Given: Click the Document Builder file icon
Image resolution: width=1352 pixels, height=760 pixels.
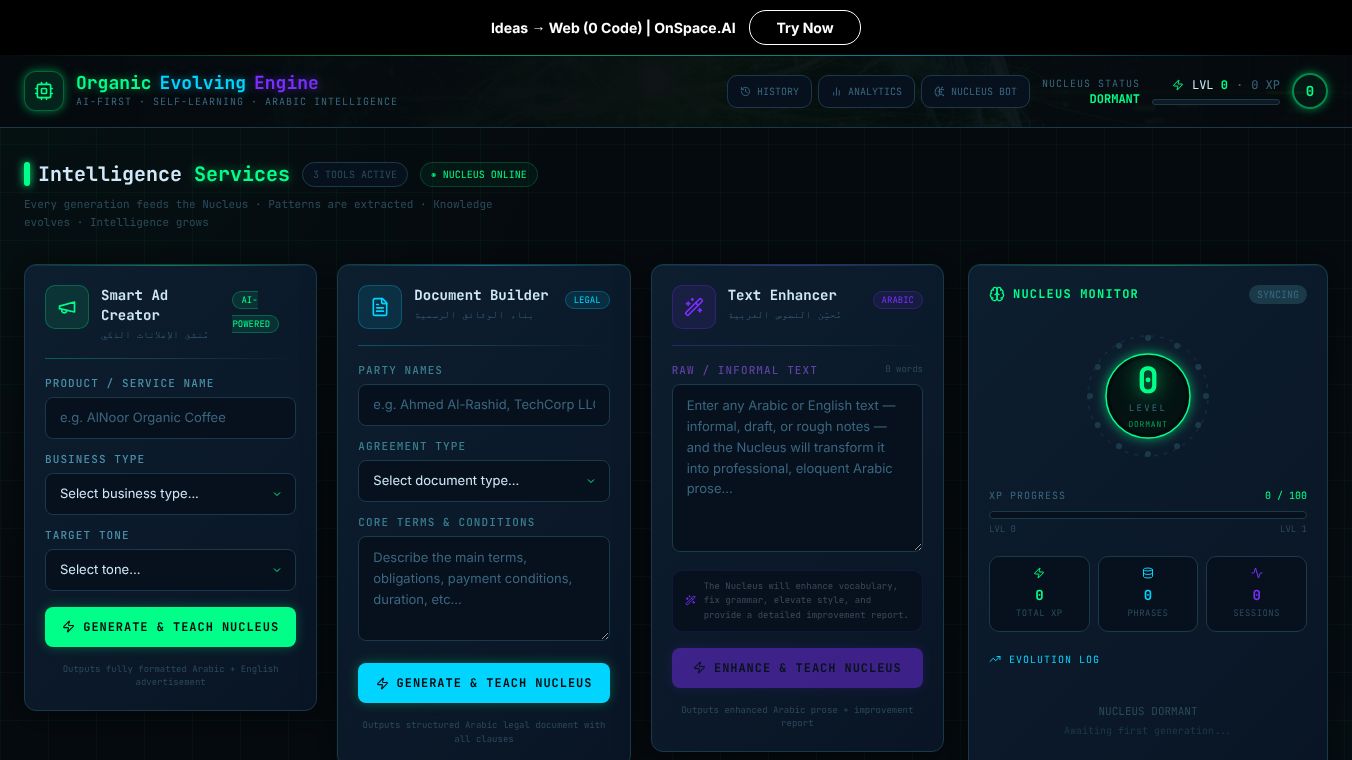Looking at the screenshot, I should 380,307.
